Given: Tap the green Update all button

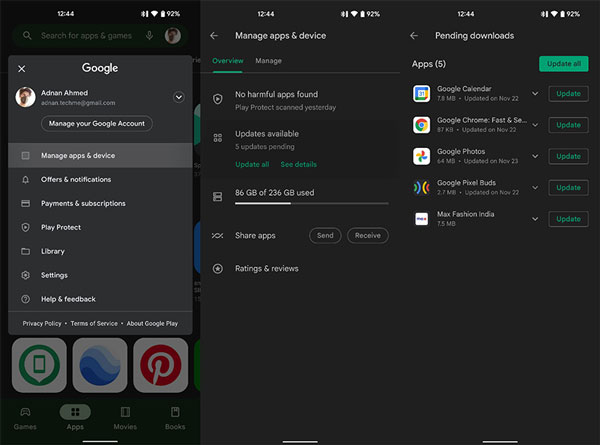Looking at the screenshot, I should click(564, 64).
